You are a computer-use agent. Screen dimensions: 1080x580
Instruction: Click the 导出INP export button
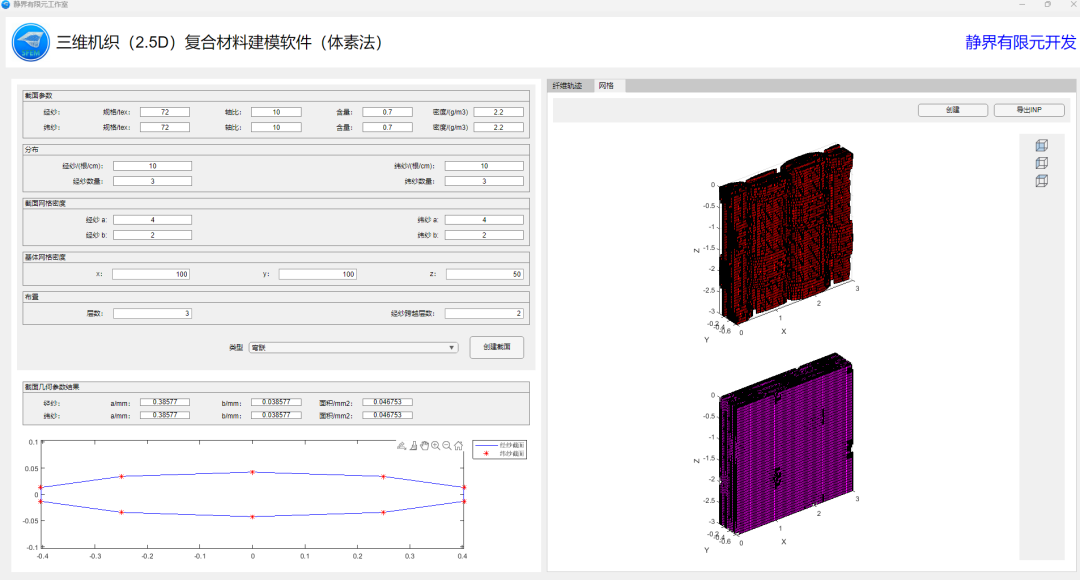(1029, 110)
